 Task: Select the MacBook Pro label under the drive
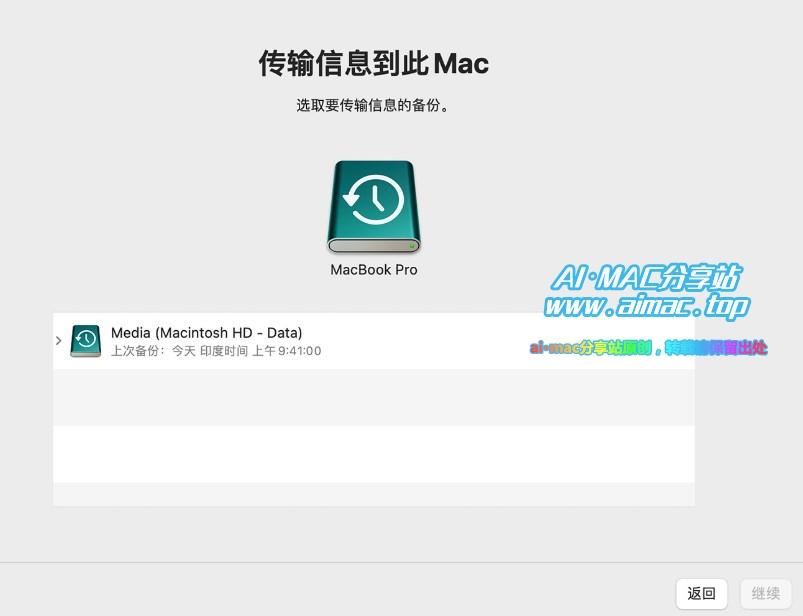coord(374,270)
